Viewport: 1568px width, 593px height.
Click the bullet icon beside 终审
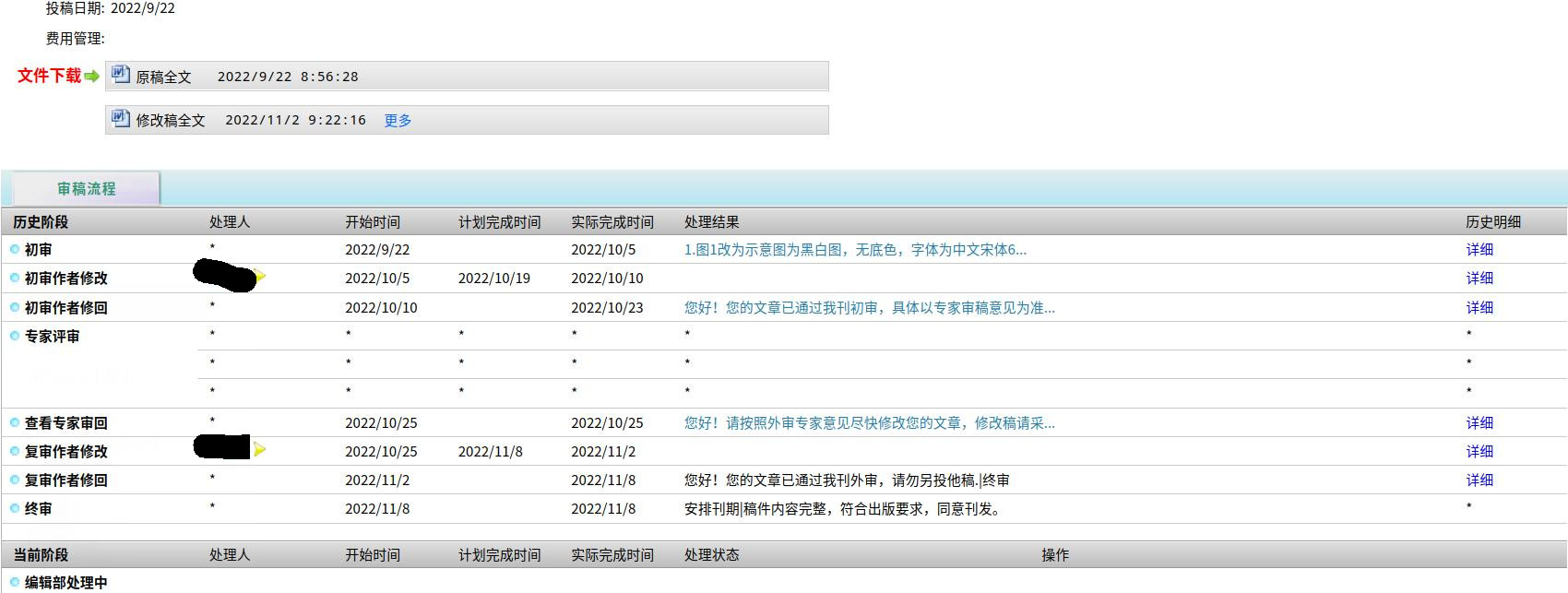15,508
